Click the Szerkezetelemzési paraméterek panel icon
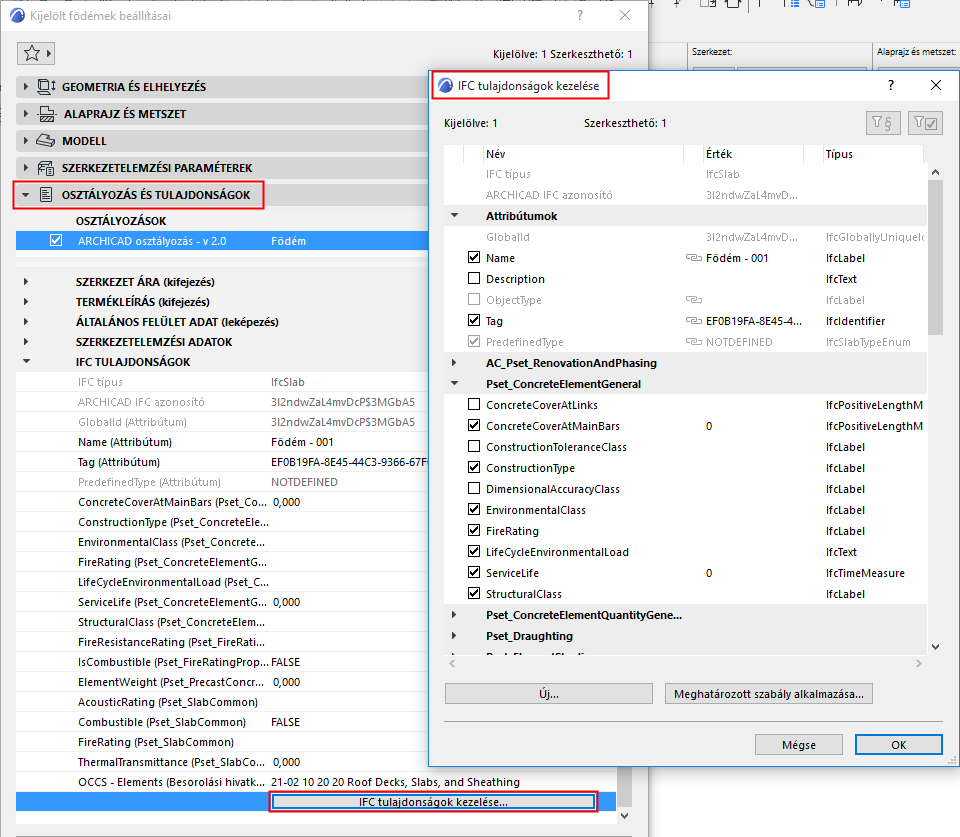This screenshot has height=837, width=960. 46,168
